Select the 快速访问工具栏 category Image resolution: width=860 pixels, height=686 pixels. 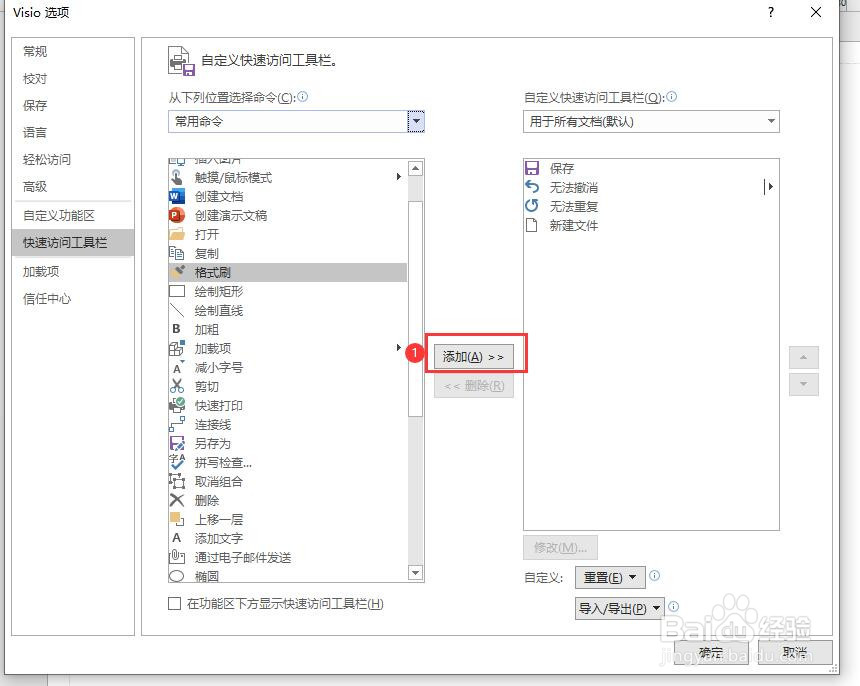(x=73, y=242)
